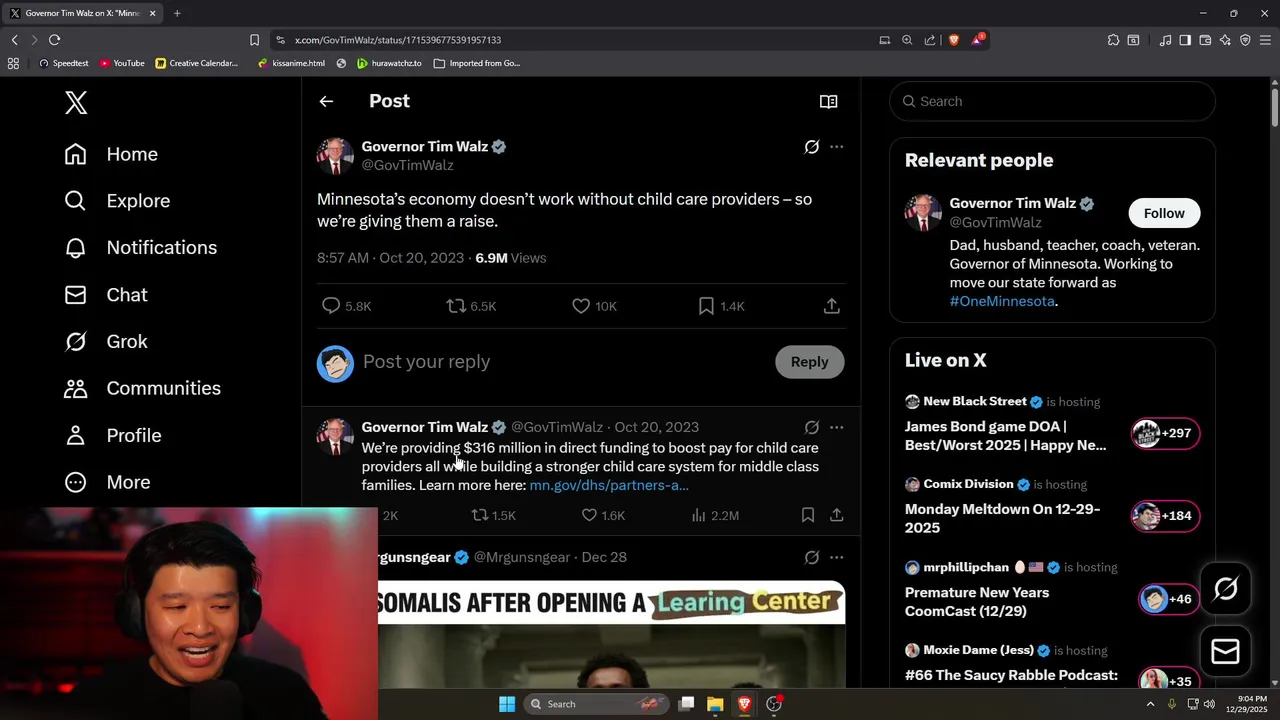
Task: Open reader view icon beside Post header
Action: [x=828, y=101]
